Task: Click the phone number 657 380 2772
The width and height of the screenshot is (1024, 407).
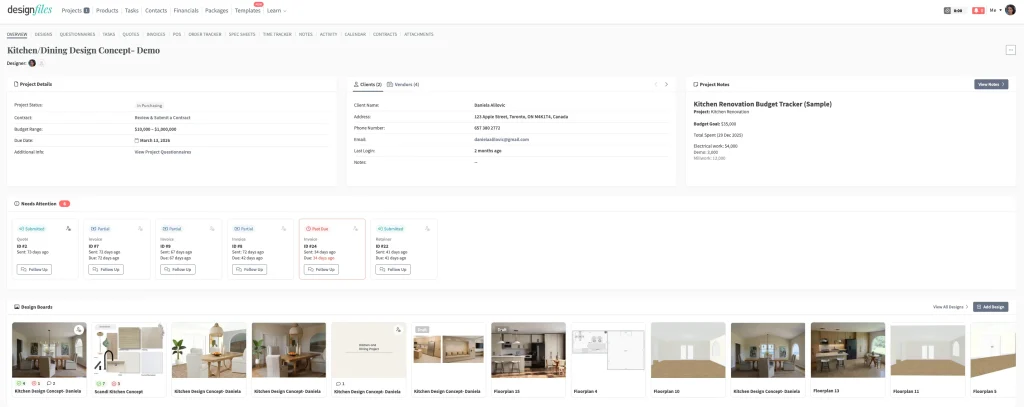Action: click(x=489, y=128)
